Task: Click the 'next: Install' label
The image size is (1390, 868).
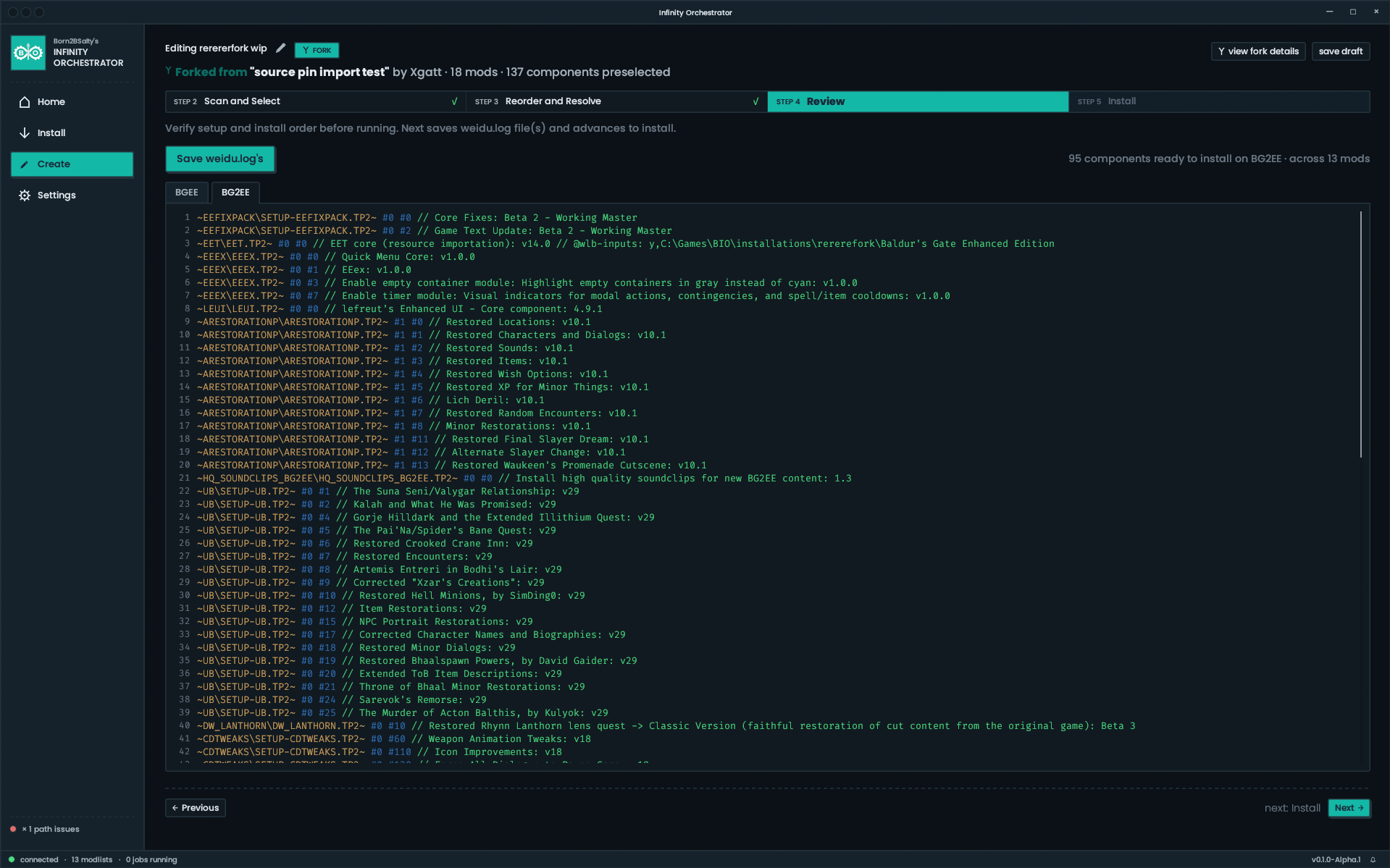Action: 1292,808
